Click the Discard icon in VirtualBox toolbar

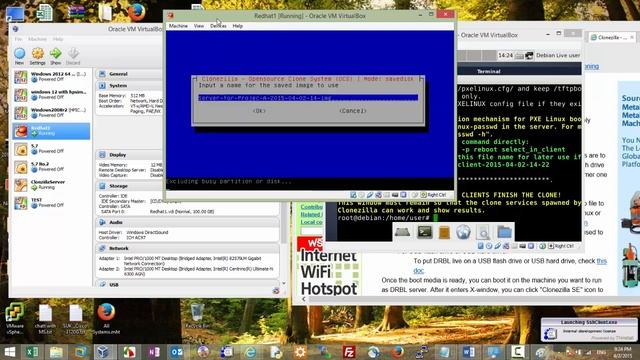point(73,56)
